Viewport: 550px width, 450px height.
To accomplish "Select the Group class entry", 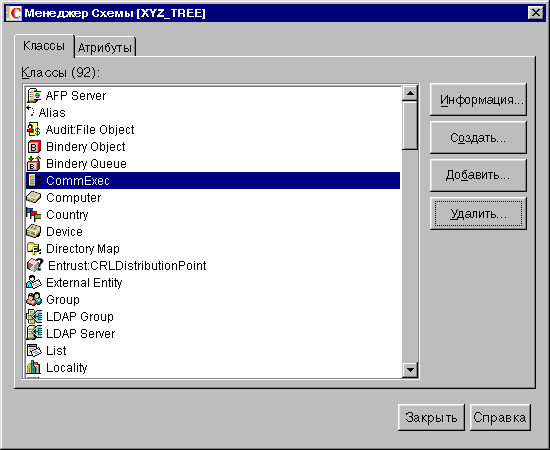I will click(213, 300).
